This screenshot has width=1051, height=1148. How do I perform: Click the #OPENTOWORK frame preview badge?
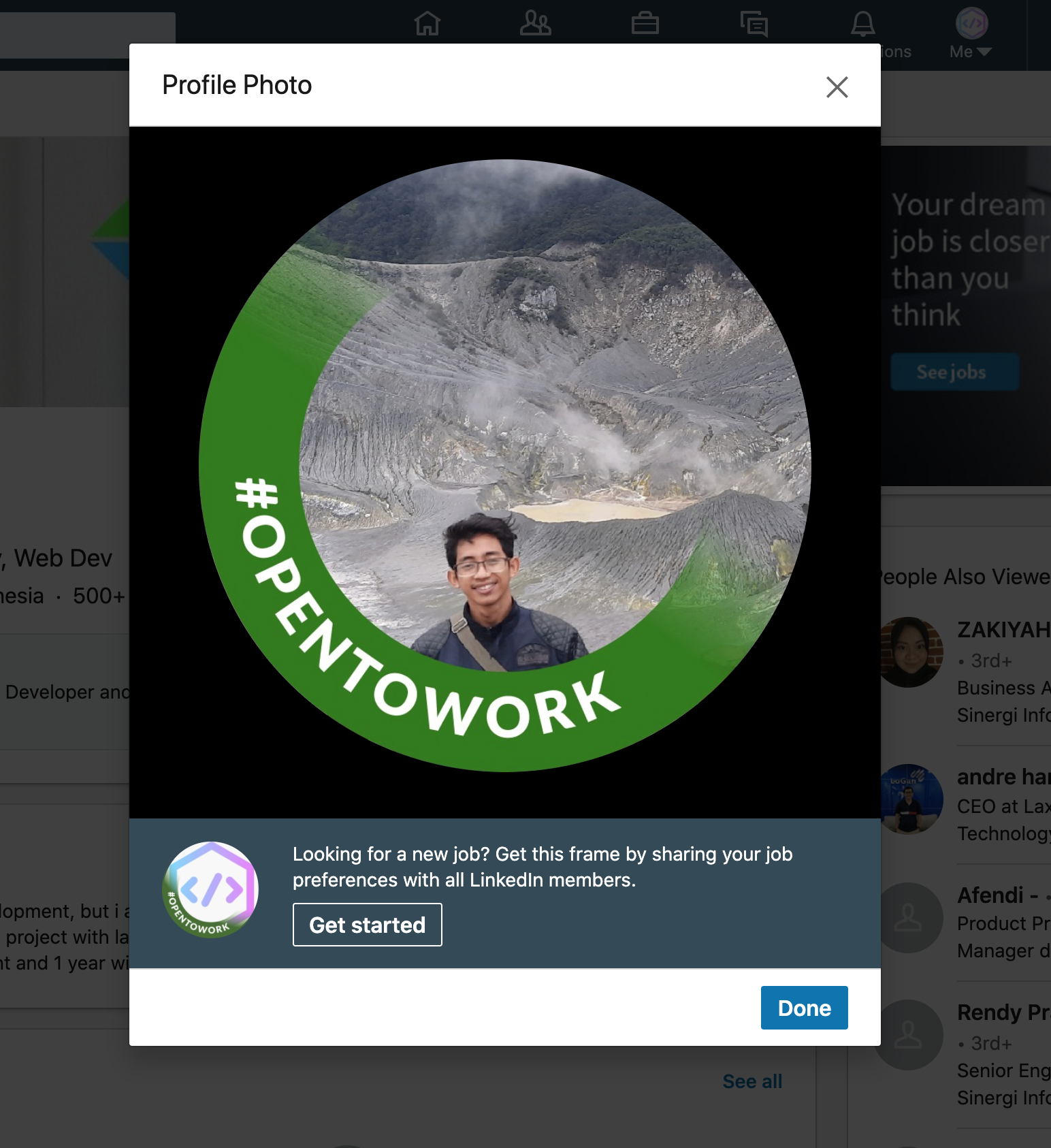coord(211,890)
